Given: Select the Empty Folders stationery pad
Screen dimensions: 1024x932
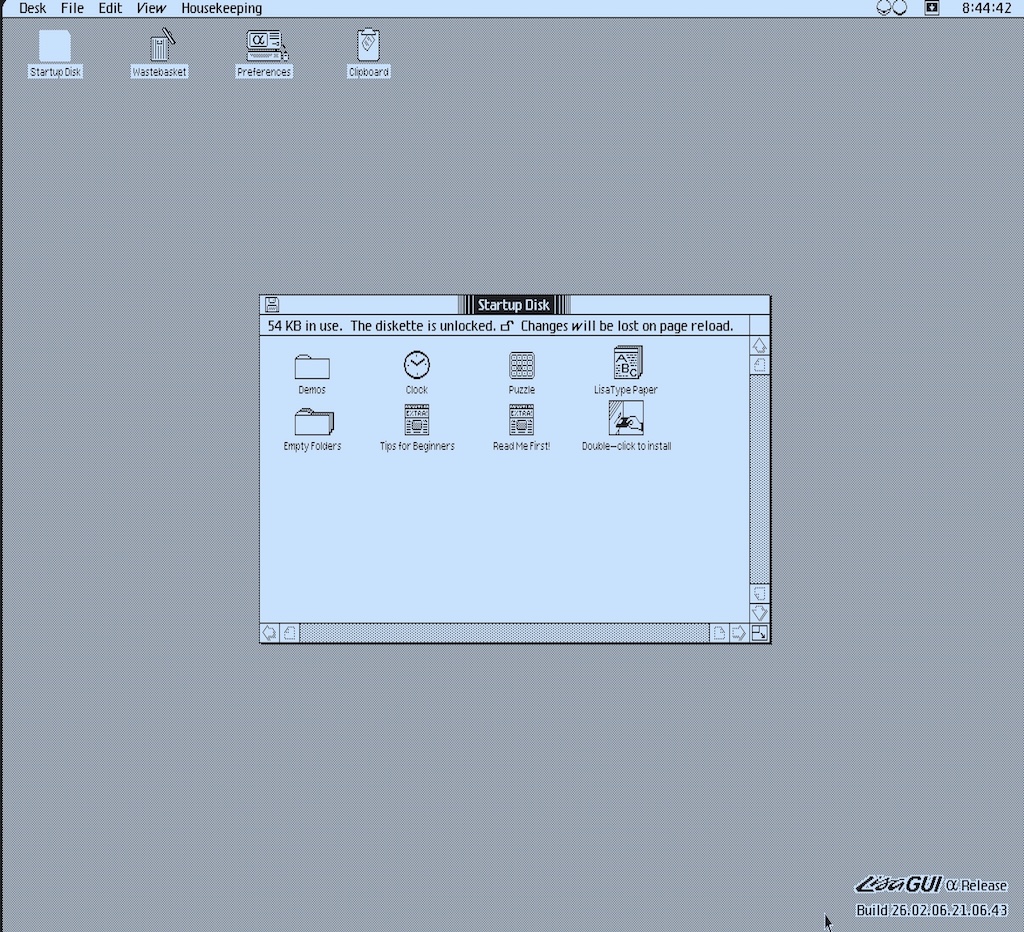Looking at the screenshot, I should click(312, 421).
